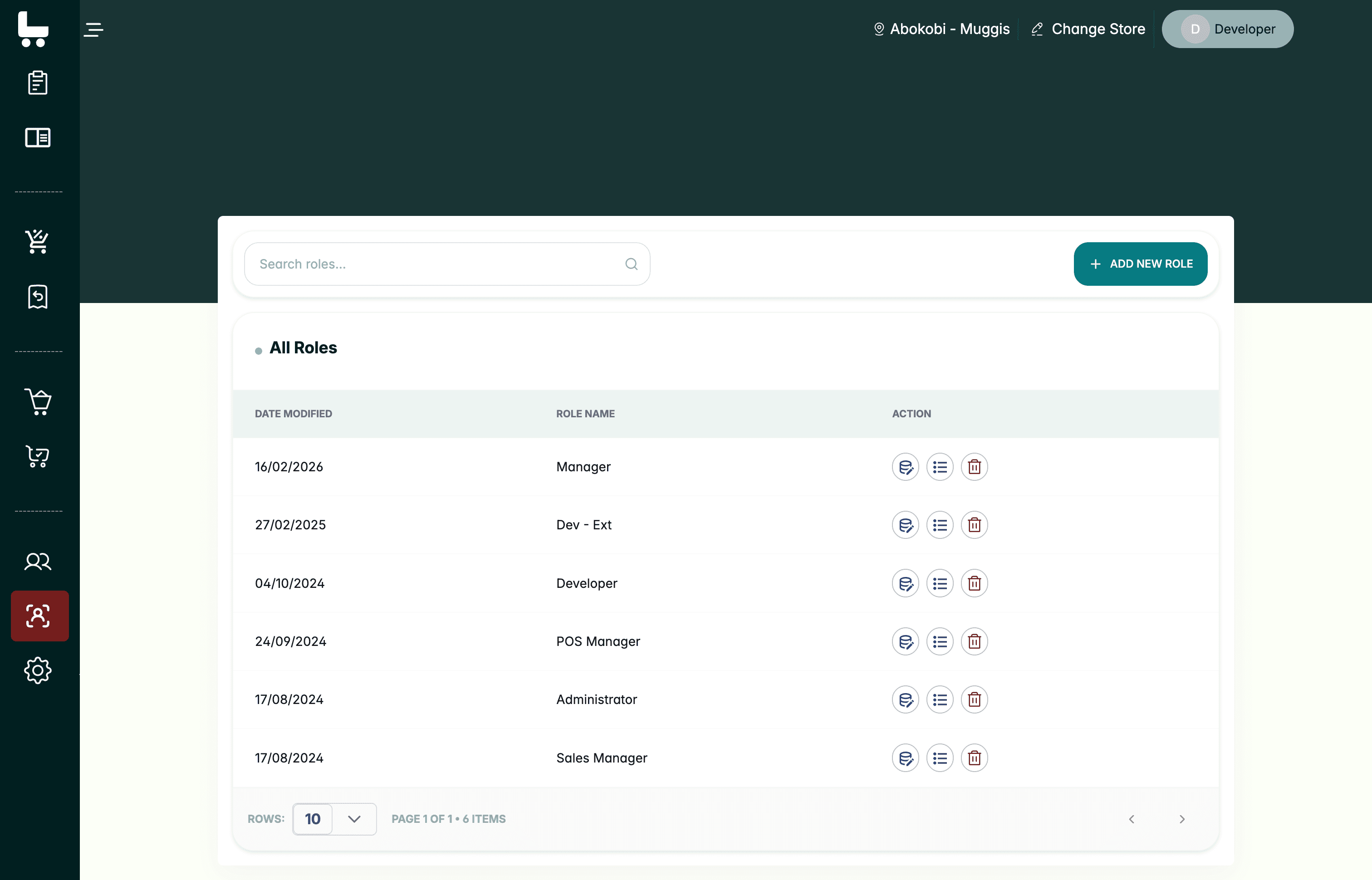
Task: Delete the Sales Manager role
Action: 974,758
